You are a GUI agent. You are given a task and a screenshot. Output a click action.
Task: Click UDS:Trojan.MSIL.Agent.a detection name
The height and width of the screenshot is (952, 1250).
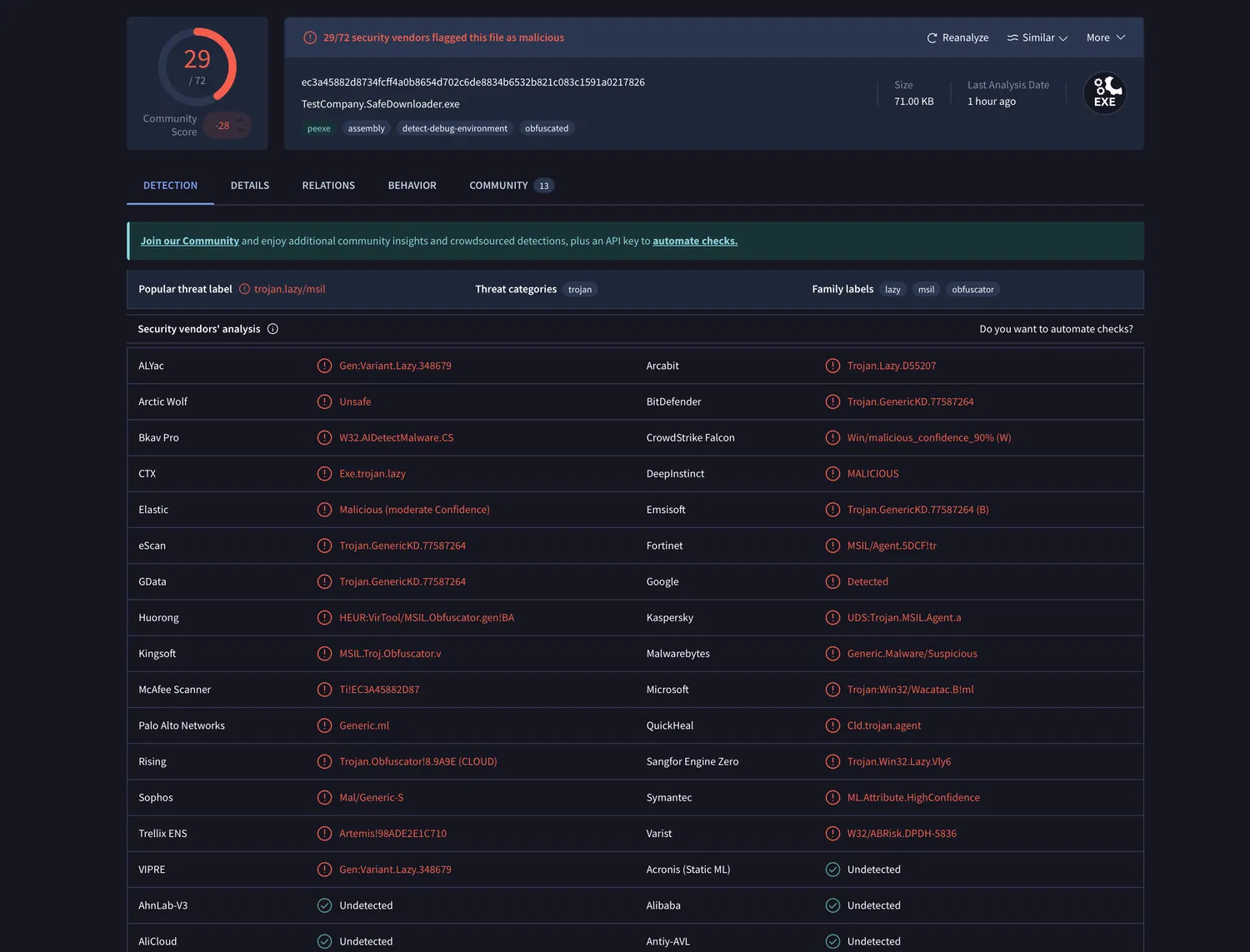click(x=904, y=617)
